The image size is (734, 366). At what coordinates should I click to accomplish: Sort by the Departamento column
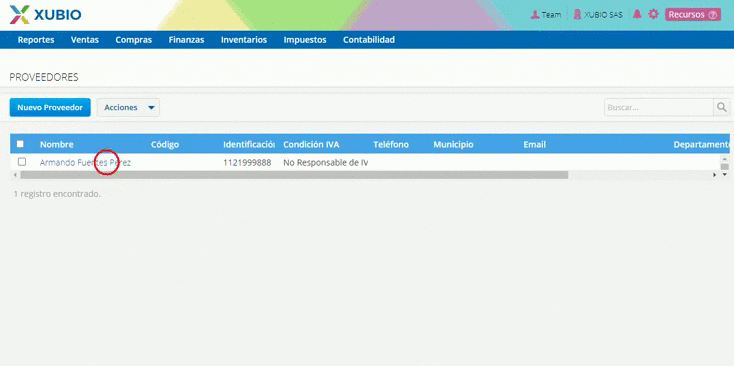pos(701,145)
